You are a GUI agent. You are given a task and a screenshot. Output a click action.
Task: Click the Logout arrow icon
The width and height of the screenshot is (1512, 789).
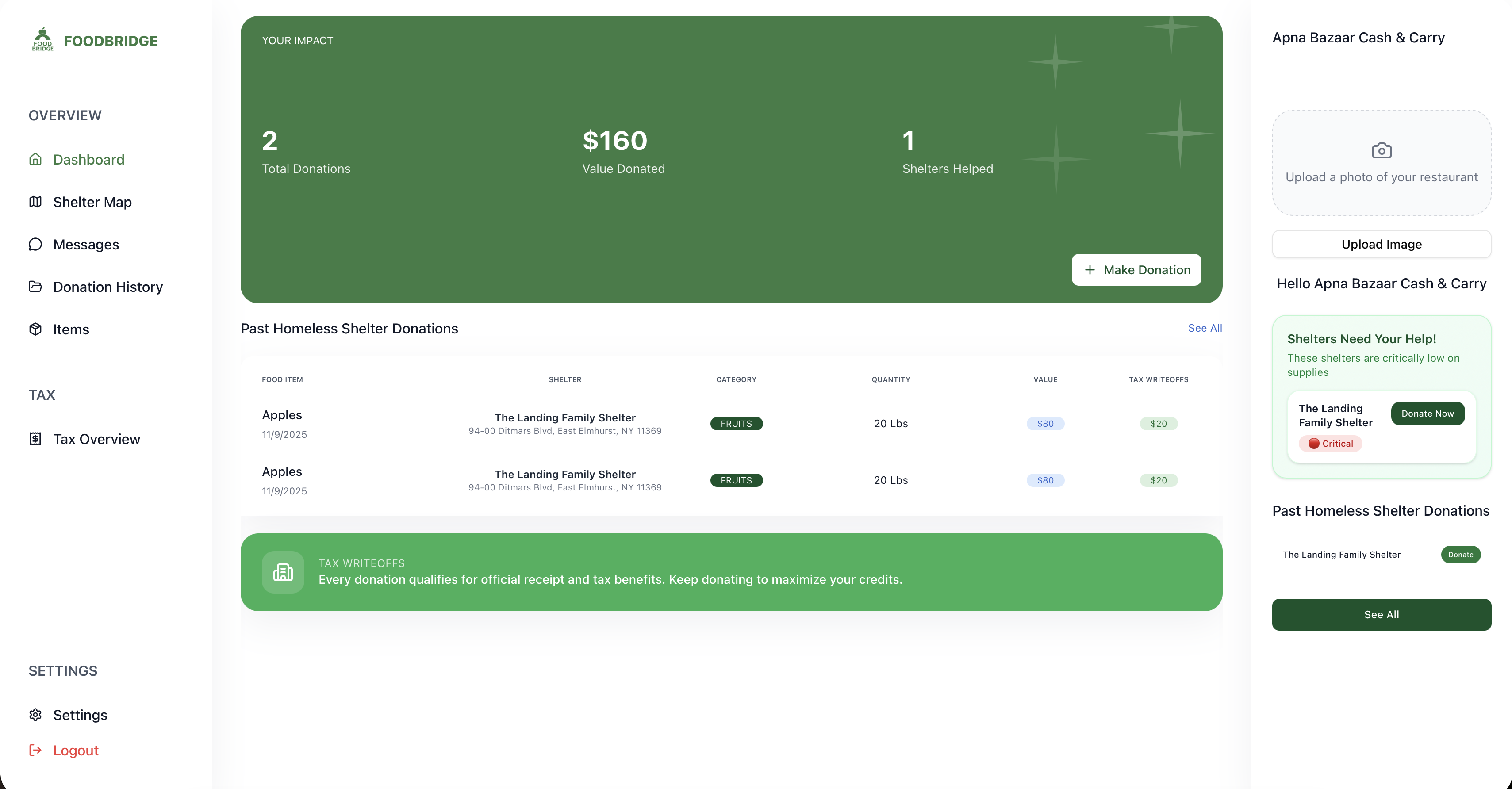point(35,750)
